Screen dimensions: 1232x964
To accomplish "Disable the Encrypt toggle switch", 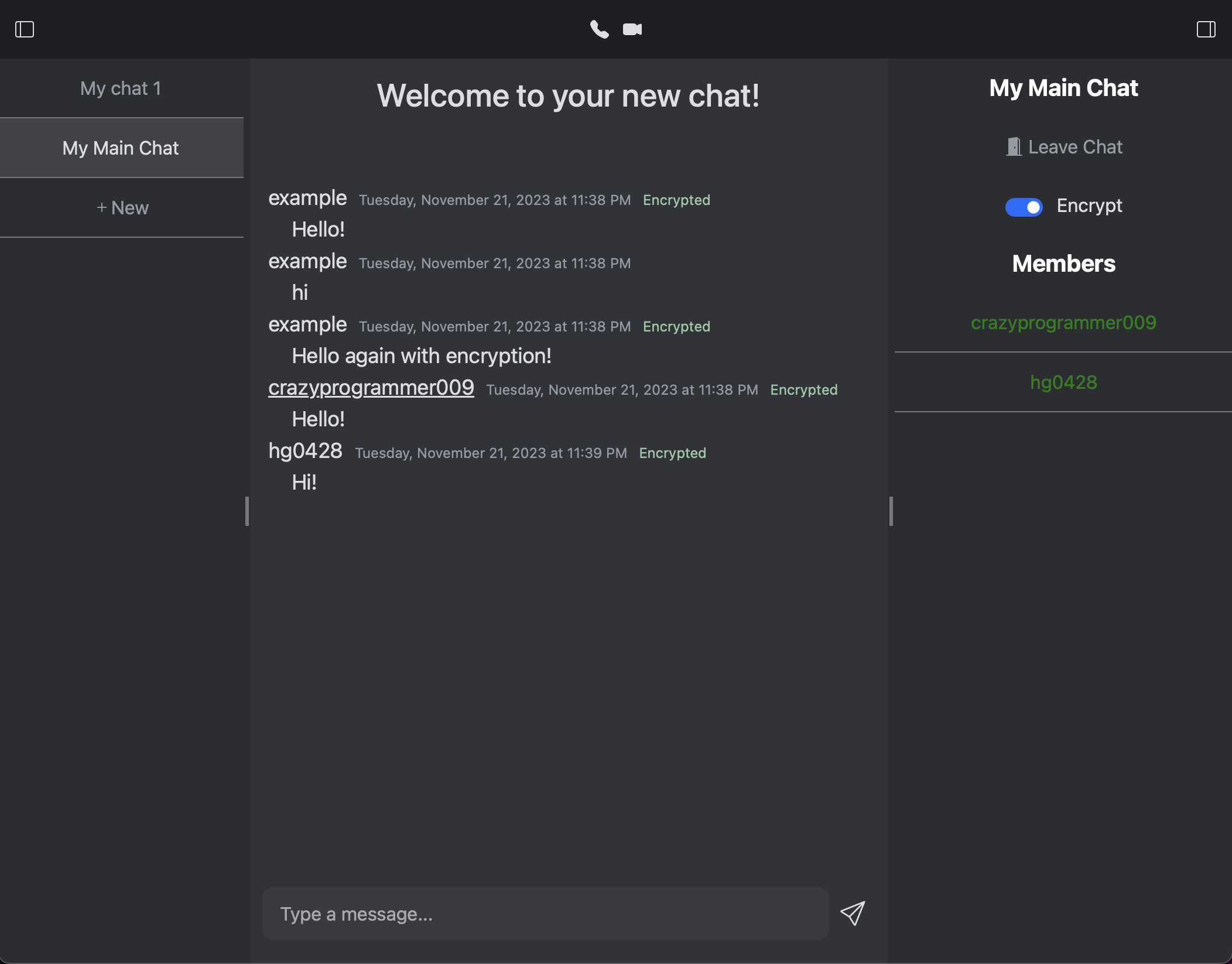I will (x=1024, y=207).
